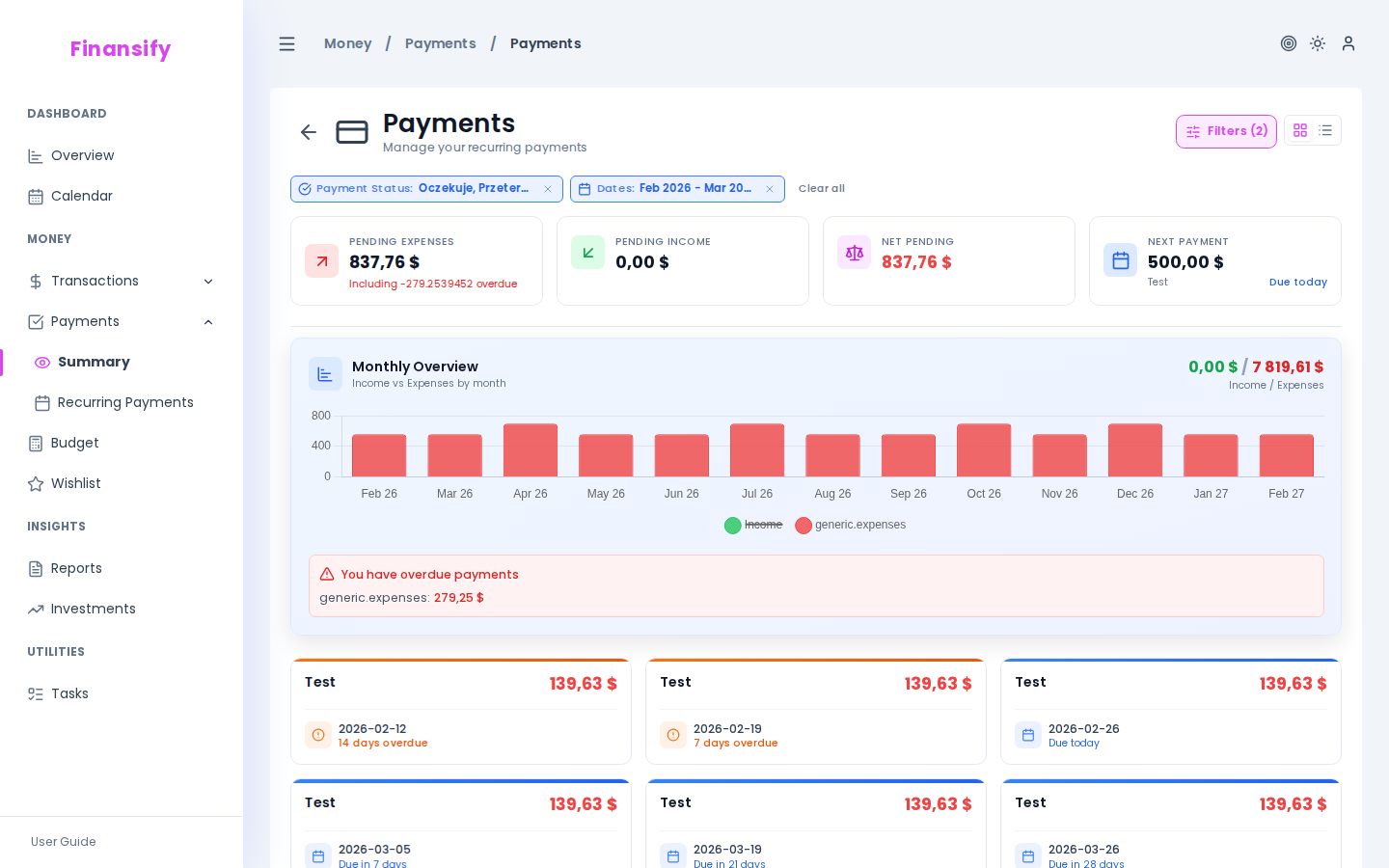Click the Budget icon in sidebar
The height and width of the screenshot is (868, 1389).
35,443
